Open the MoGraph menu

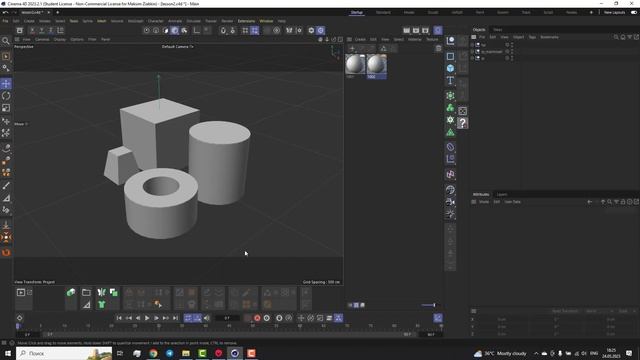[x=136, y=21]
